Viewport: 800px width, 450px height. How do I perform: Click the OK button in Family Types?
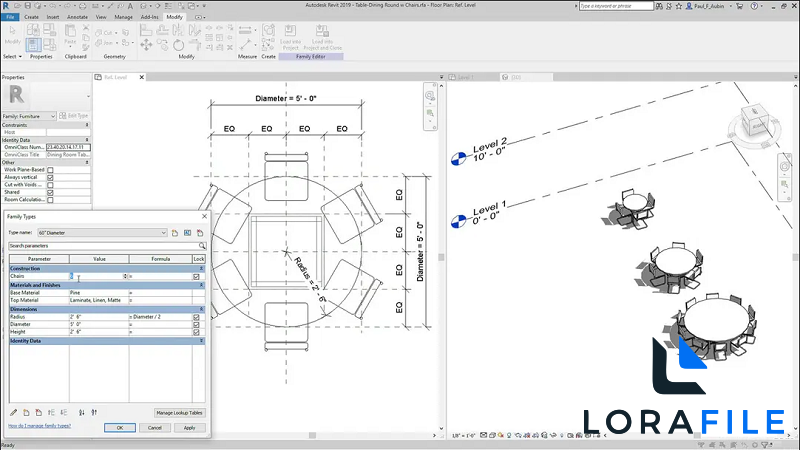pyautogui.click(x=120, y=428)
